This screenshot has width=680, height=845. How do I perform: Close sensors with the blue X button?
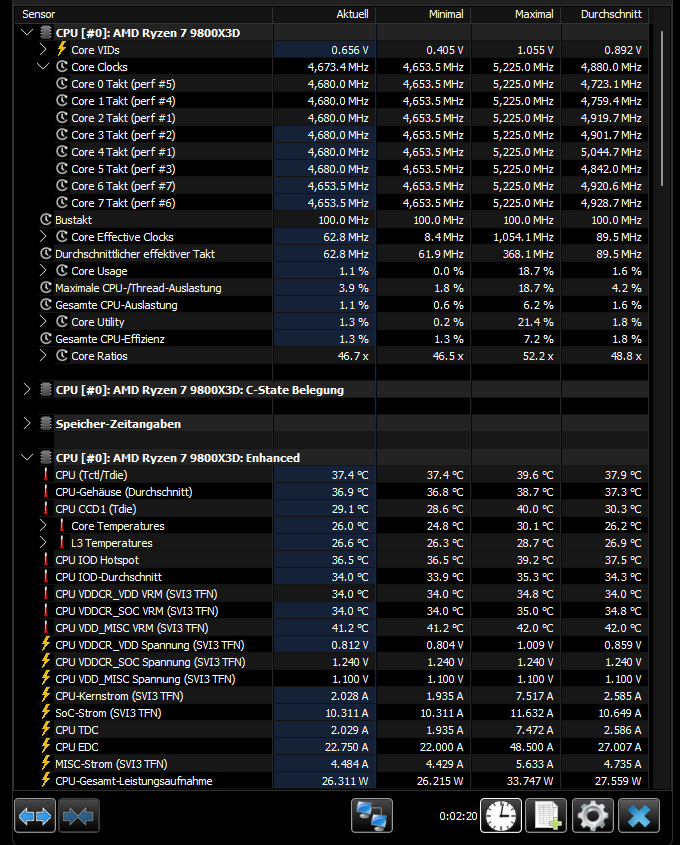tap(639, 816)
